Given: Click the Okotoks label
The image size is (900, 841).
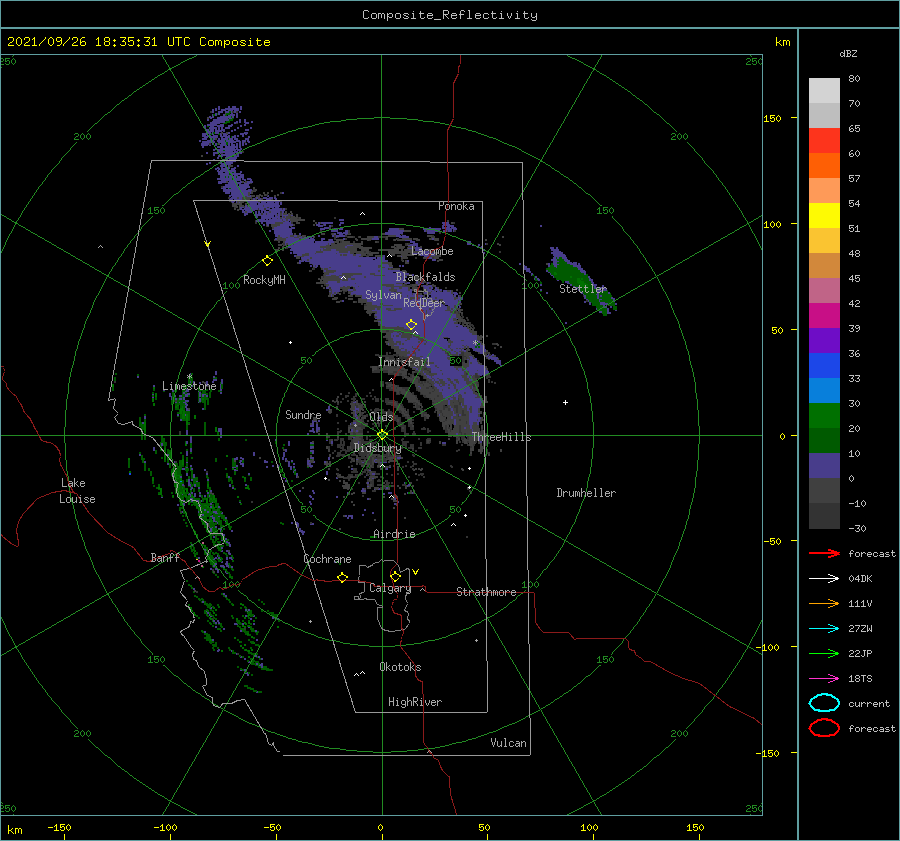Looking at the screenshot, I should point(400,667).
